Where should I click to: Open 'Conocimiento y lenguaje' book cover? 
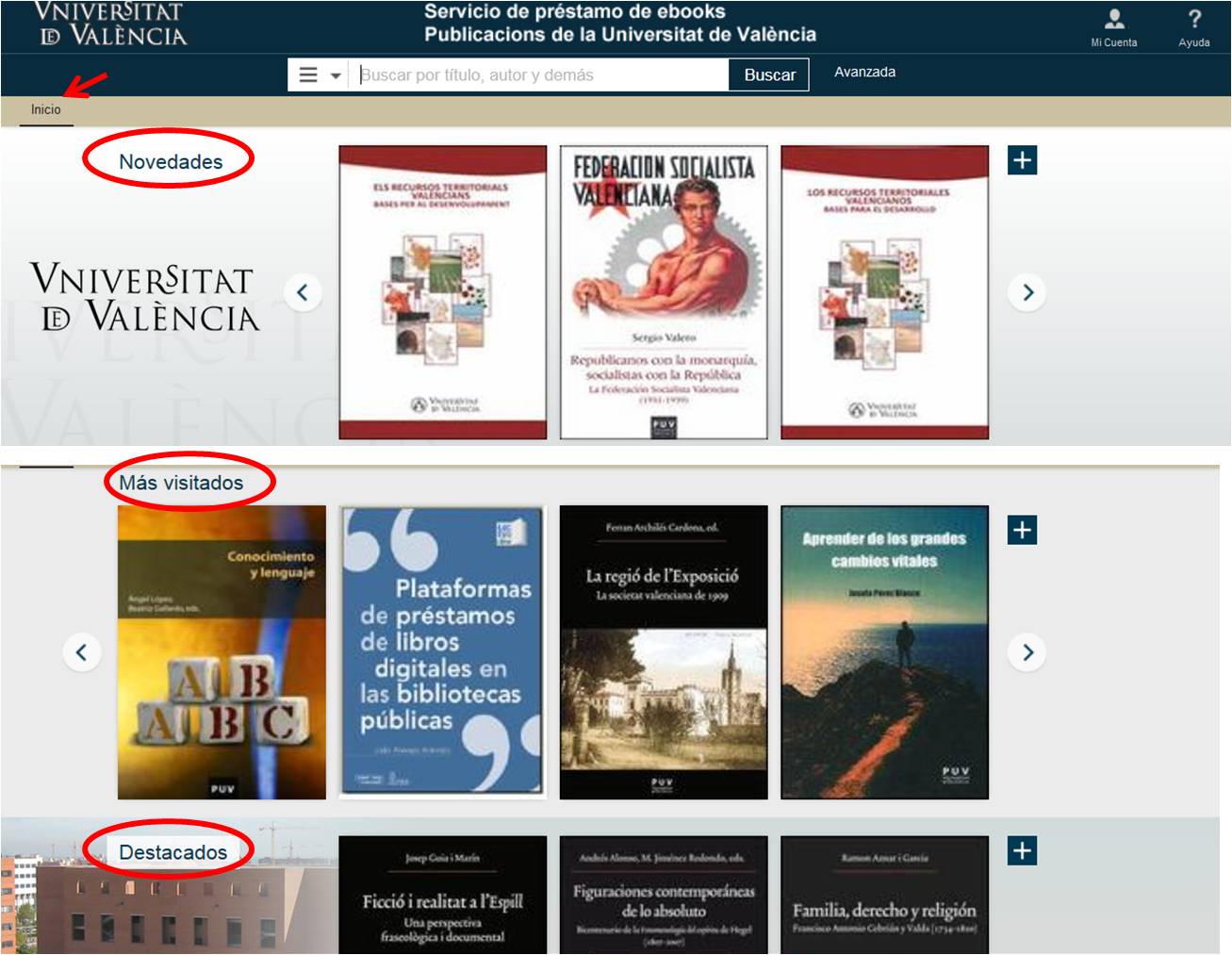click(x=222, y=652)
